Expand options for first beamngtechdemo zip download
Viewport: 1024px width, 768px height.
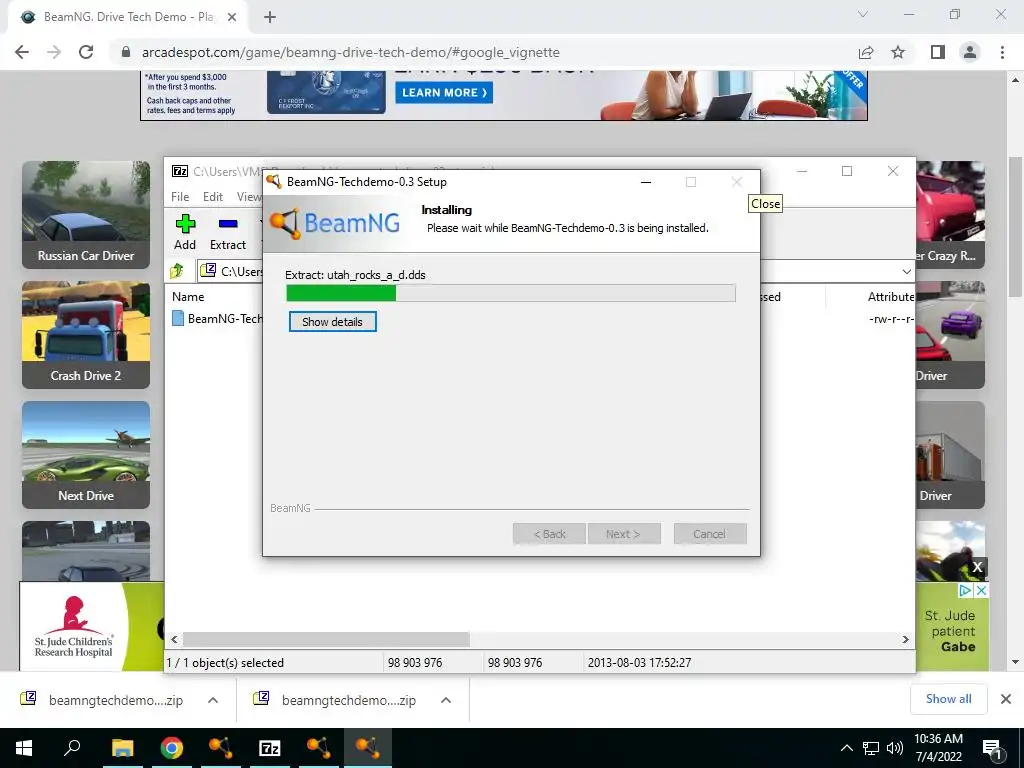(212, 700)
